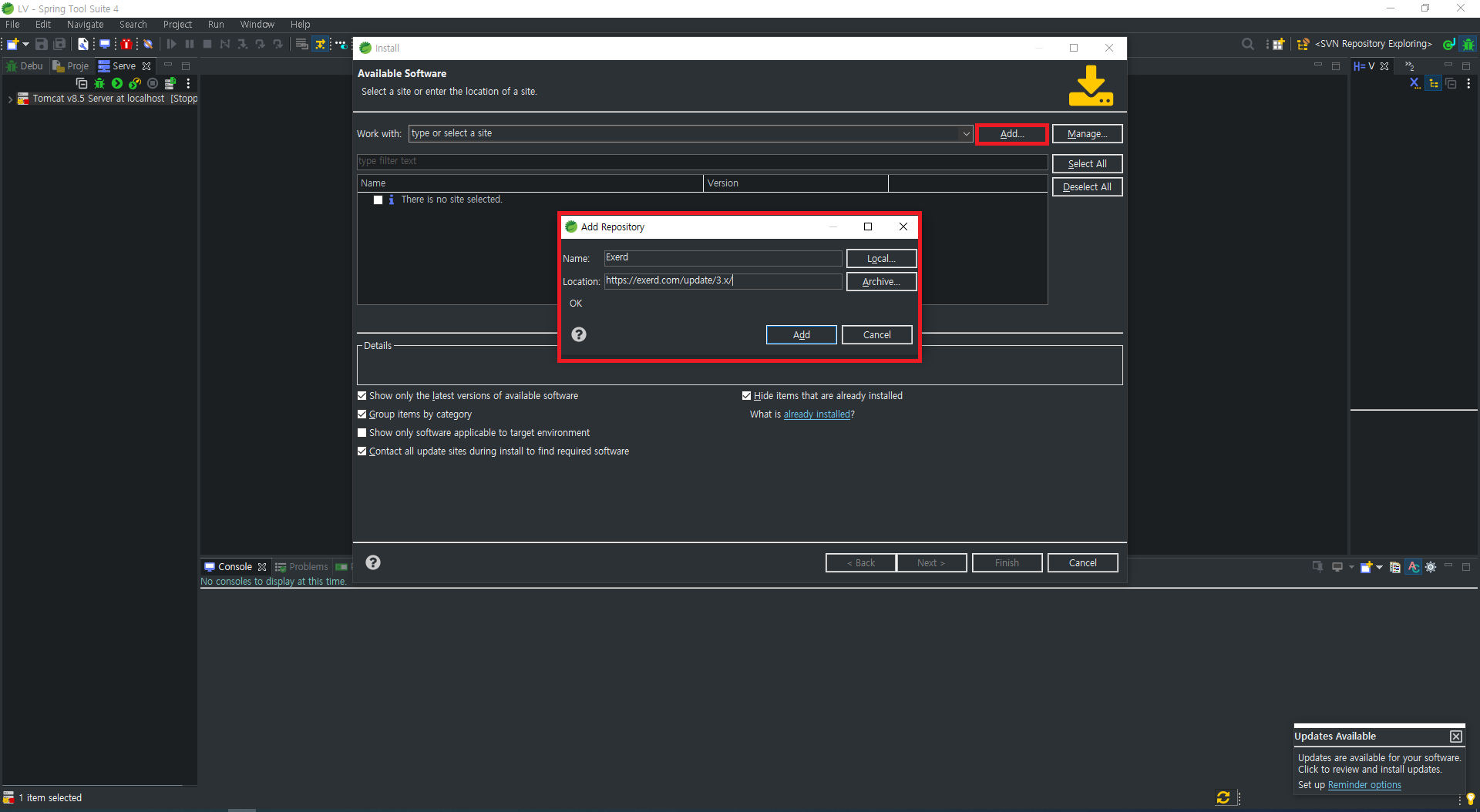Click the Terminate stop square icon in toolbar
The image size is (1480, 812).
point(207,45)
